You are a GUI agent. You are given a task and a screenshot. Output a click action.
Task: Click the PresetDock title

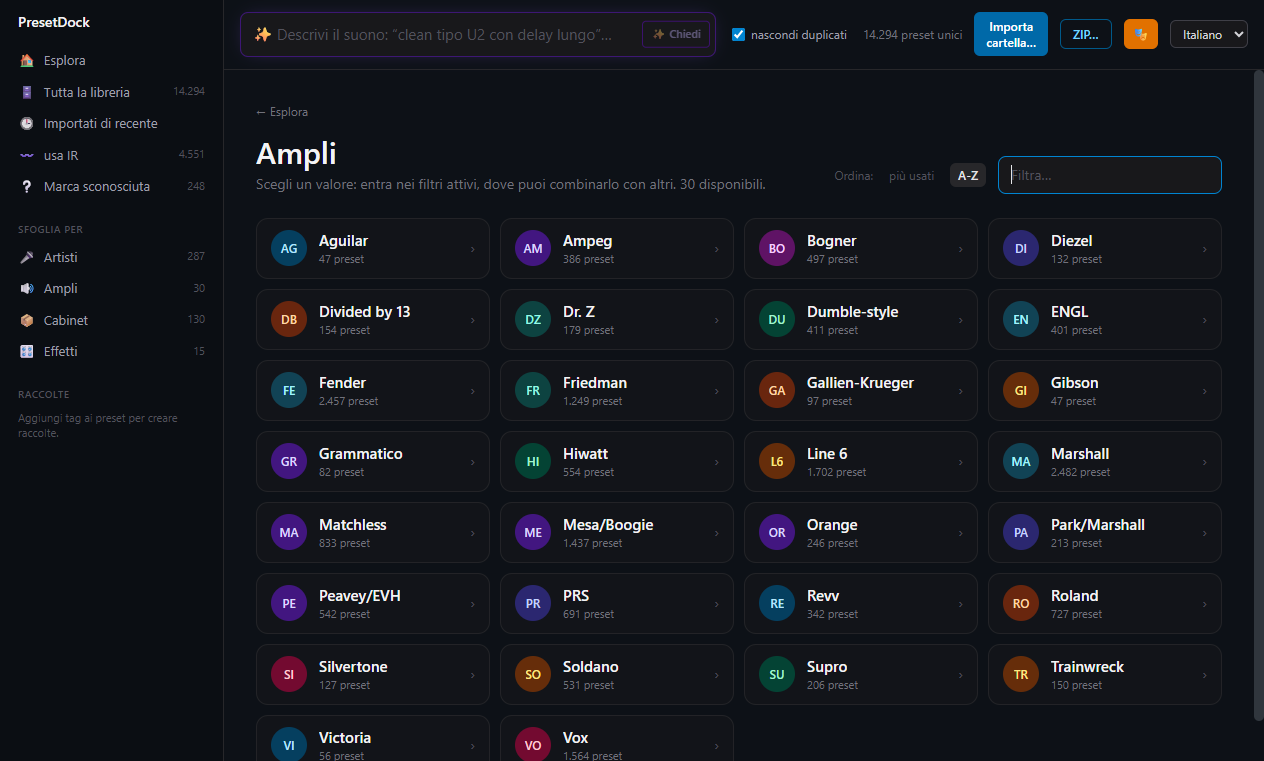tap(54, 22)
